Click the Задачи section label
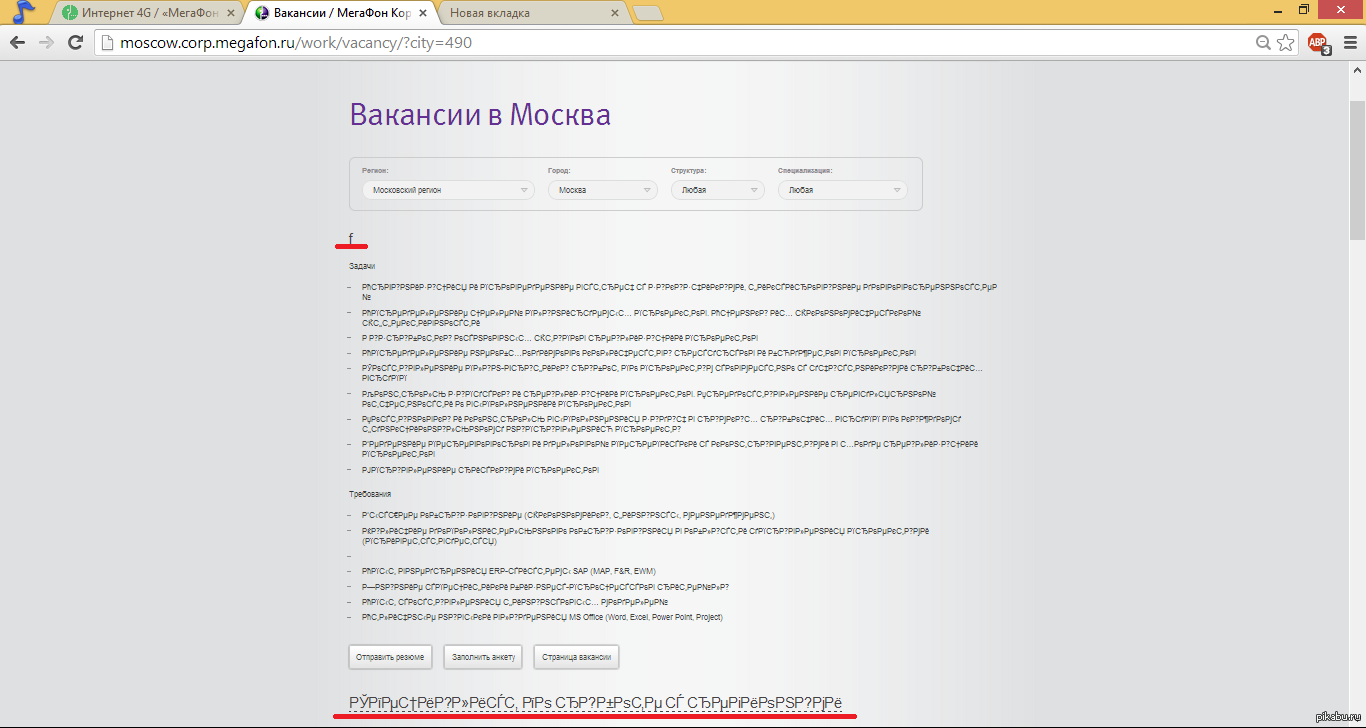1366x728 pixels. point(362,266)
